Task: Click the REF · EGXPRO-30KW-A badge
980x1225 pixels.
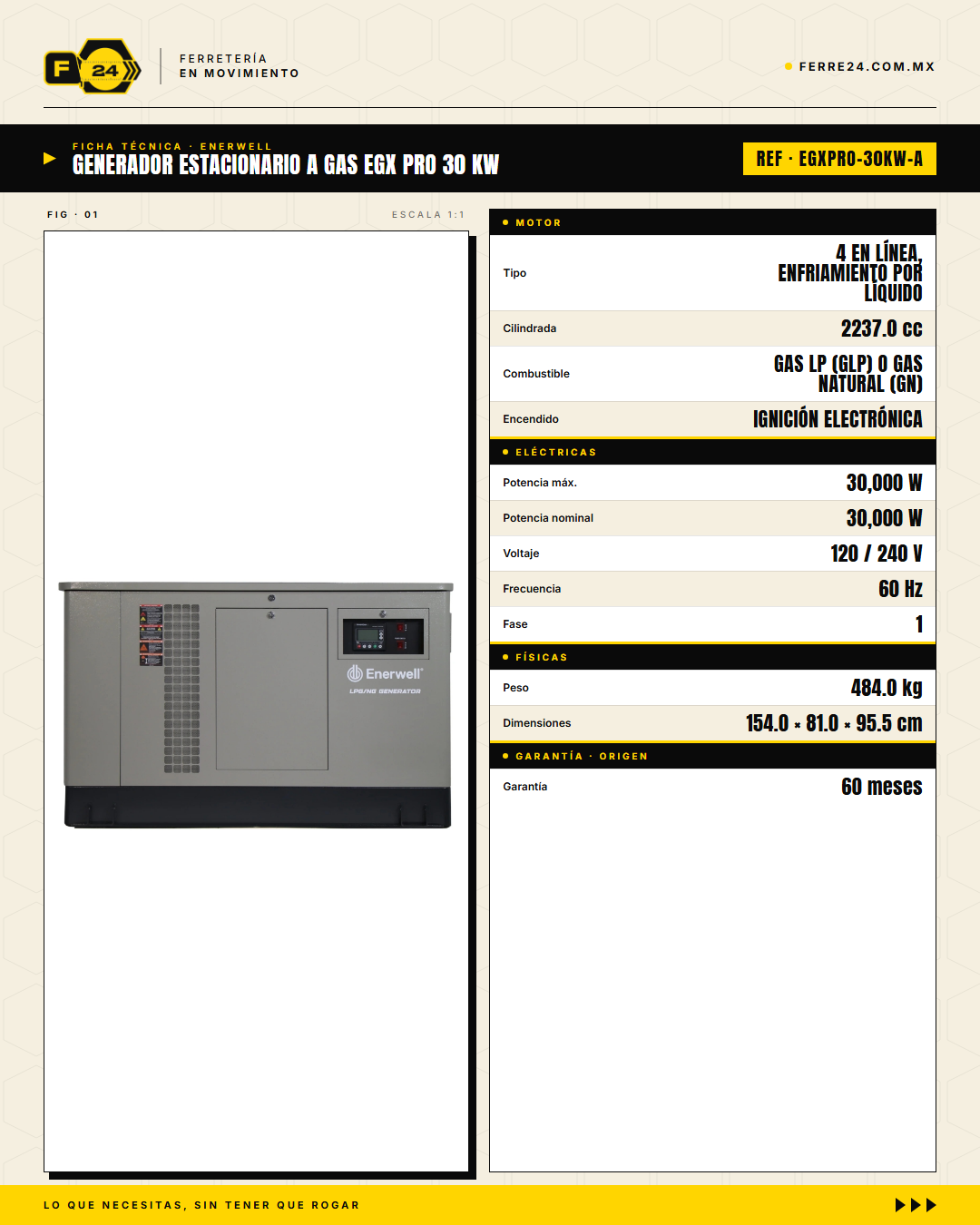Action: (839, 159)
